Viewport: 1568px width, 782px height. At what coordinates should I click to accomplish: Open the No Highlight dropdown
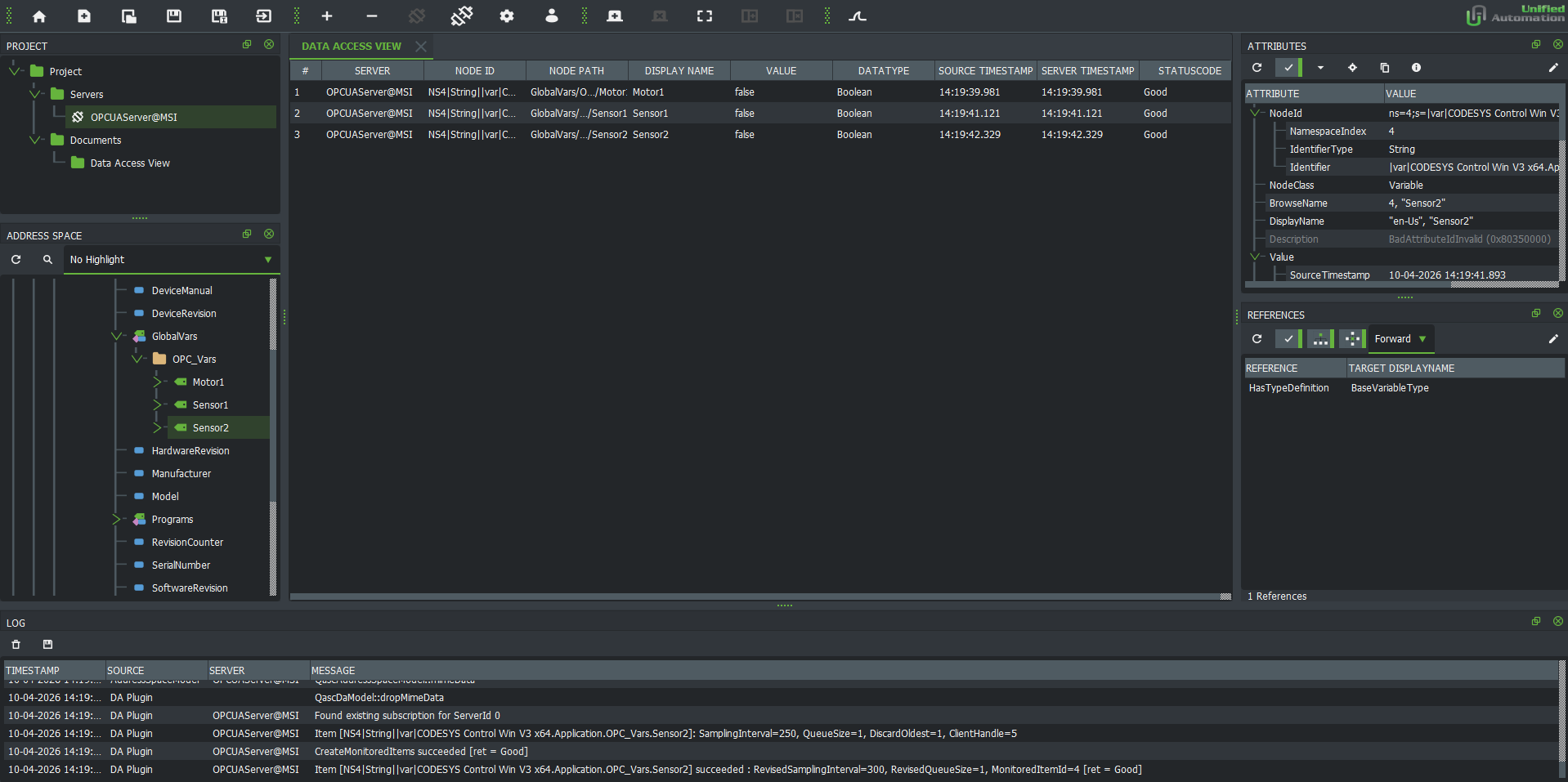171,260
